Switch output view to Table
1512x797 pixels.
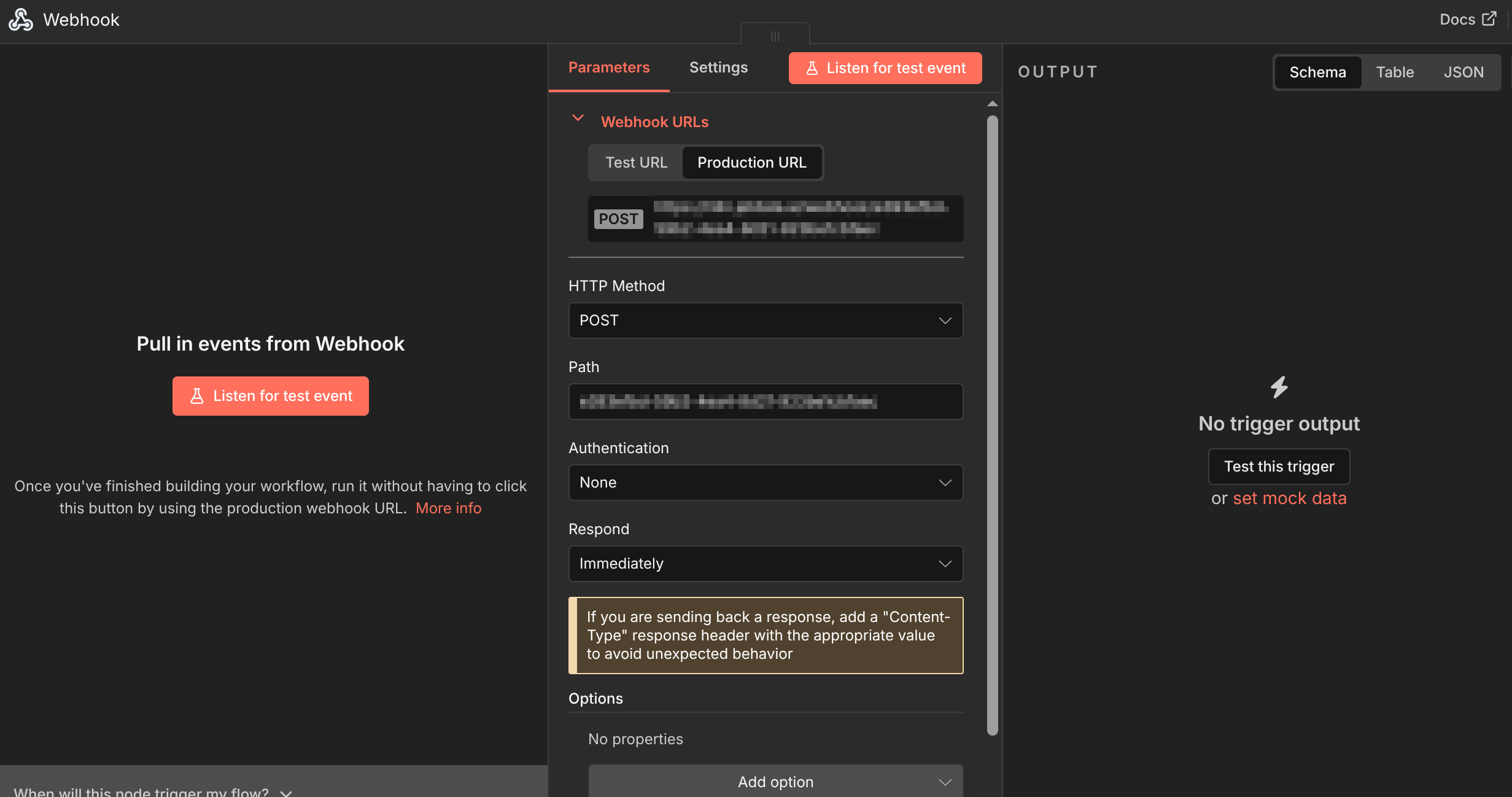[1395, 72]
